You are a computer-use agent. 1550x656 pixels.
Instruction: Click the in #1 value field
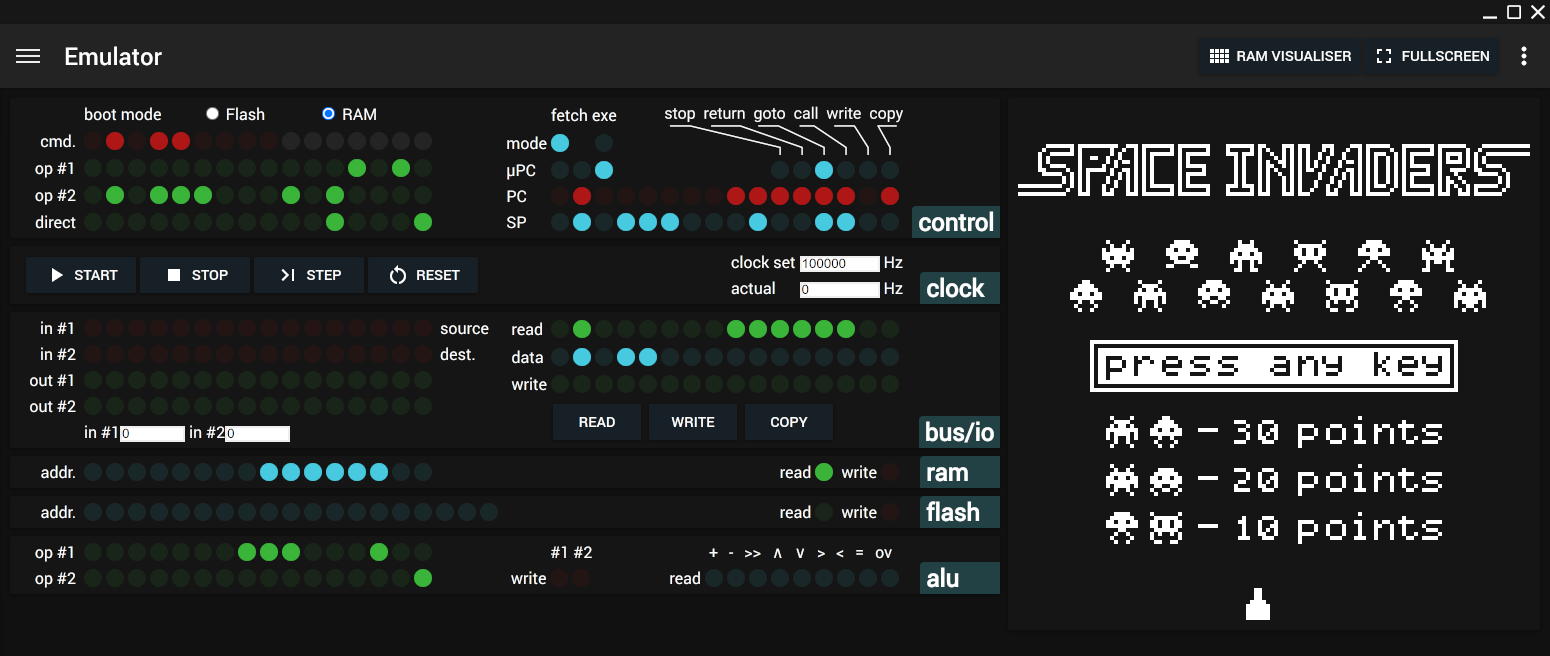[152, 434]
